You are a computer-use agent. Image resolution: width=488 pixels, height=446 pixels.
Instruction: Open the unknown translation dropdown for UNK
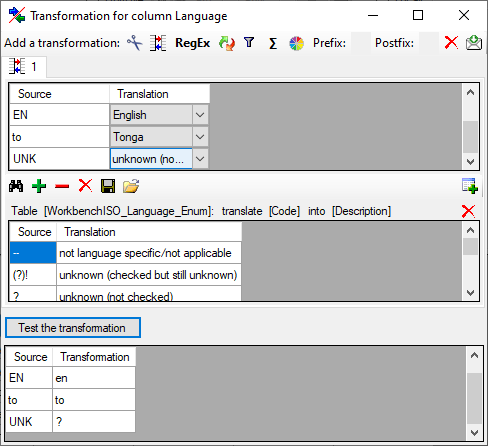coord(200,159)
